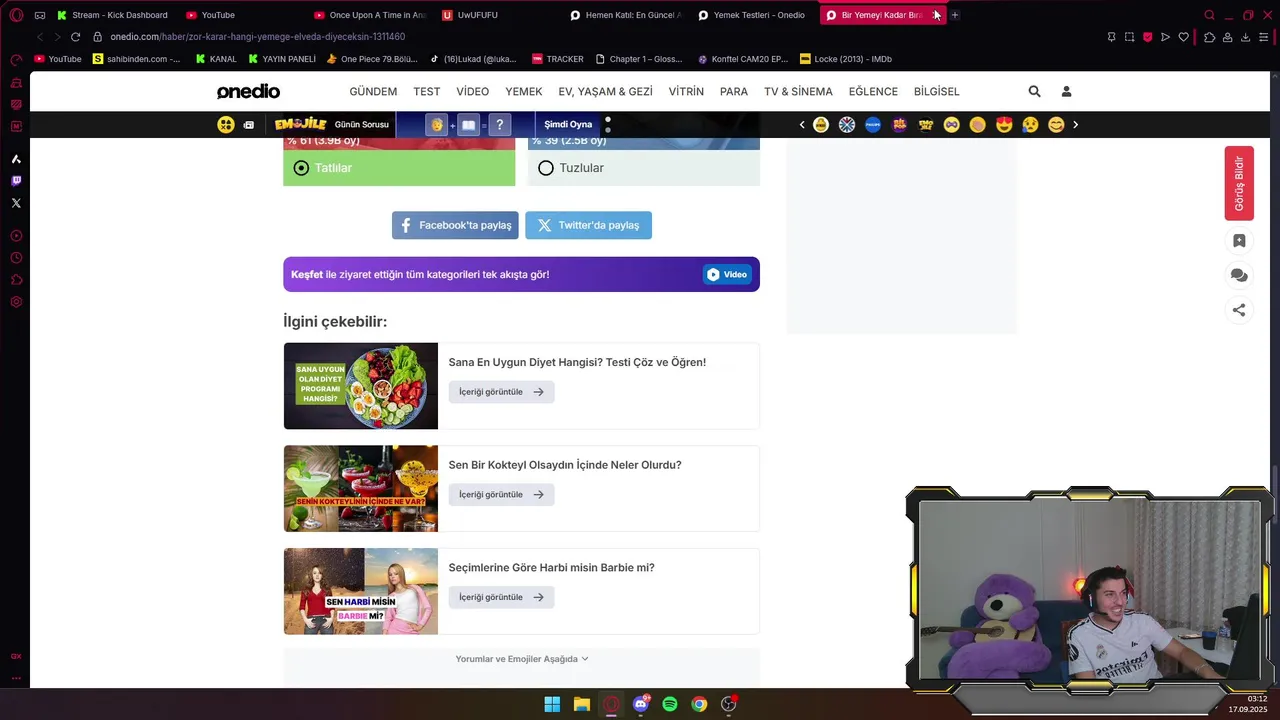Click Şimdi Oyna in the Emojile bar
Viewport: 1280px width, 720px height.
click(x=568, y=125)
